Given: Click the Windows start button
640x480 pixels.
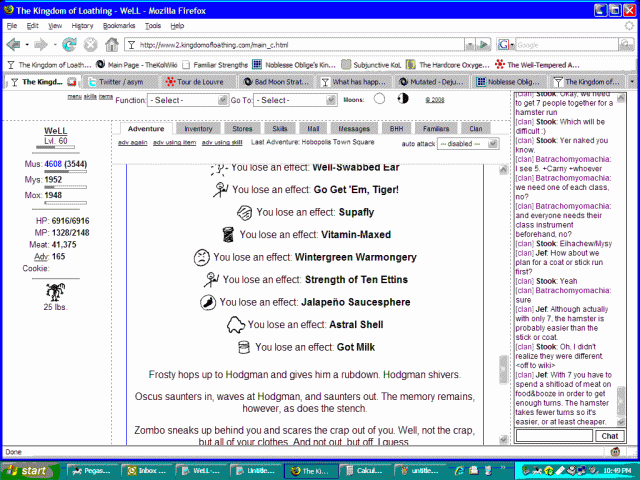Looking at the screenshot, I should click(27, 470).
